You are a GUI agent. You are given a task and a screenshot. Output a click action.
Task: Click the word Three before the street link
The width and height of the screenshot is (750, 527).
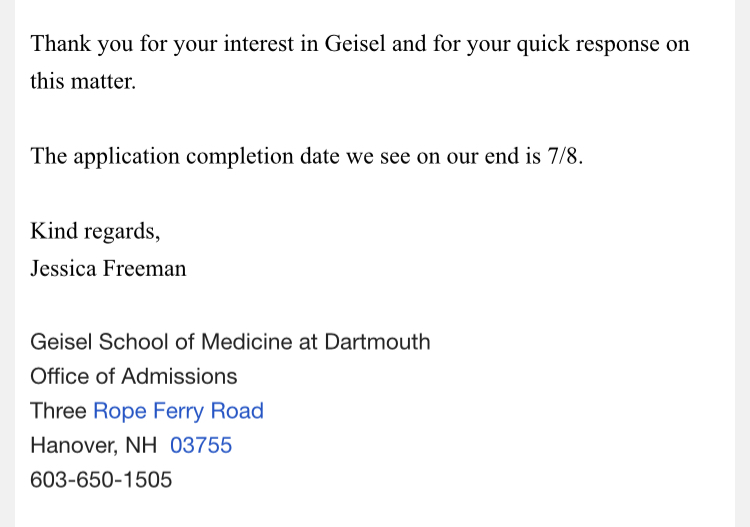(58, 411)
